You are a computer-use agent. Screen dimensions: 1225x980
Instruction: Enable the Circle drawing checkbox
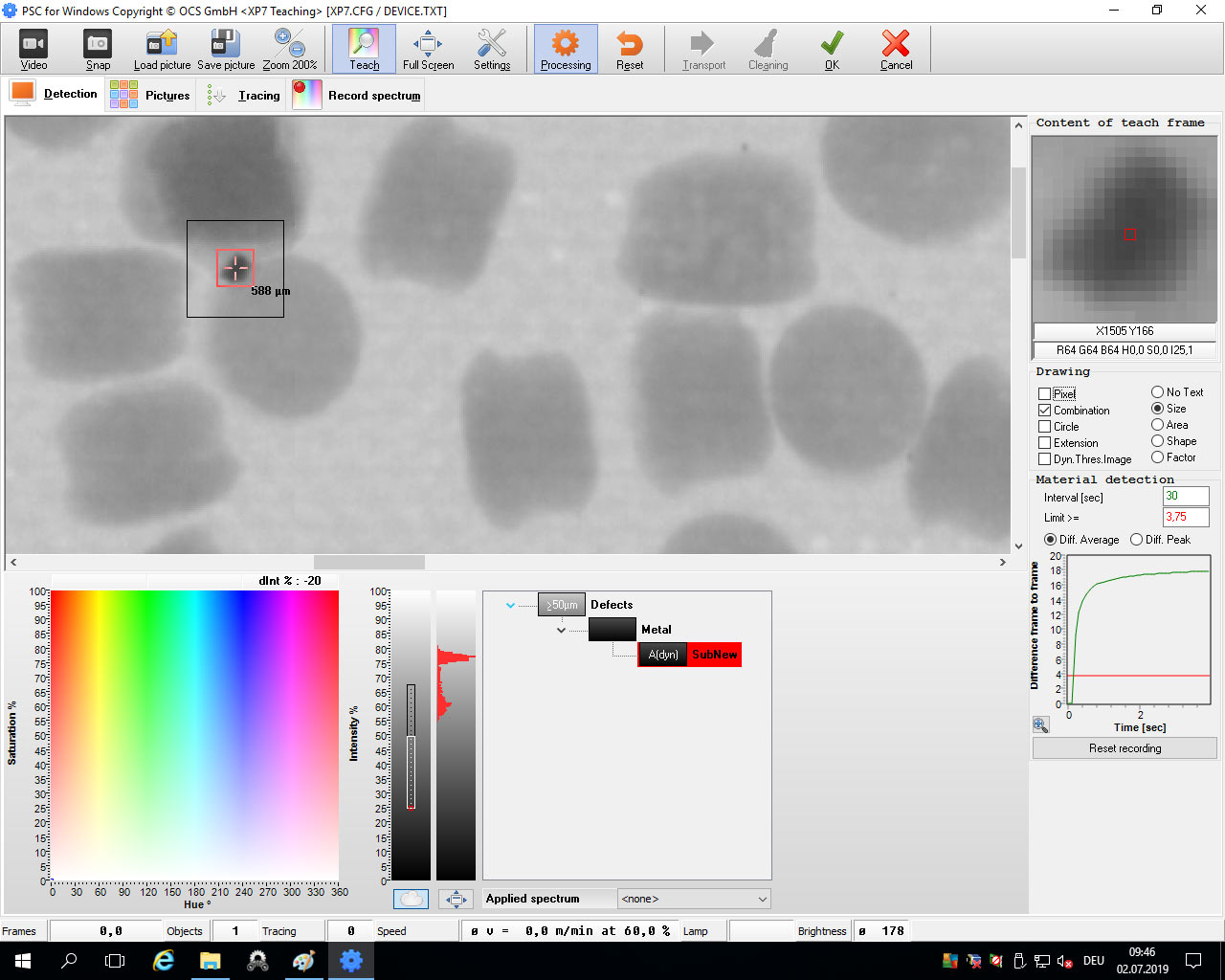pos(1045,427)
